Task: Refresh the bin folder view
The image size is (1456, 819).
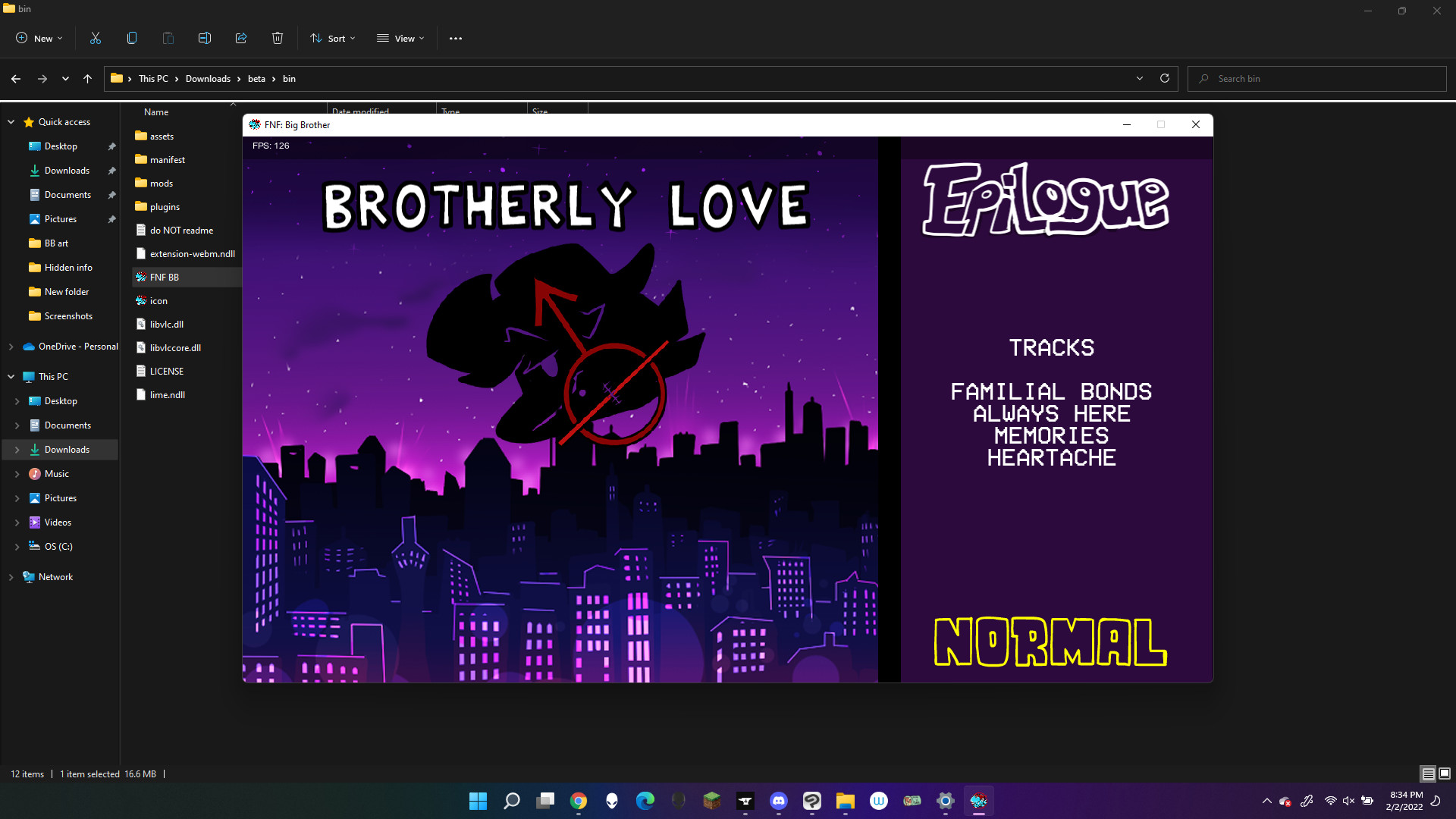Action: [x=1165, y=78]
